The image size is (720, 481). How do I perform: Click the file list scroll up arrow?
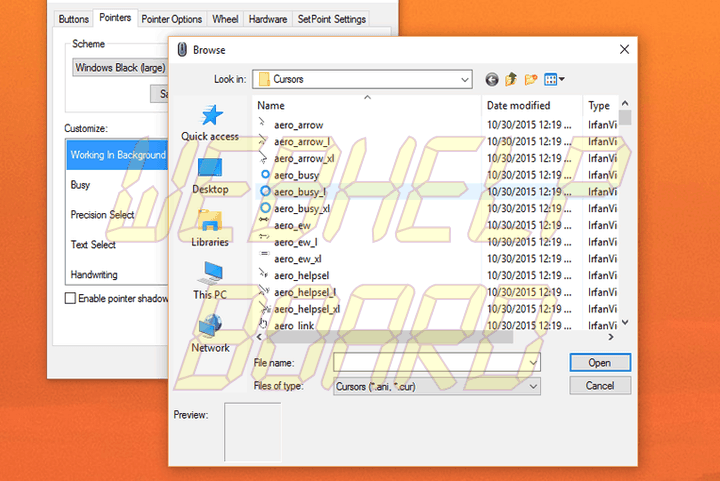point(625,103)
